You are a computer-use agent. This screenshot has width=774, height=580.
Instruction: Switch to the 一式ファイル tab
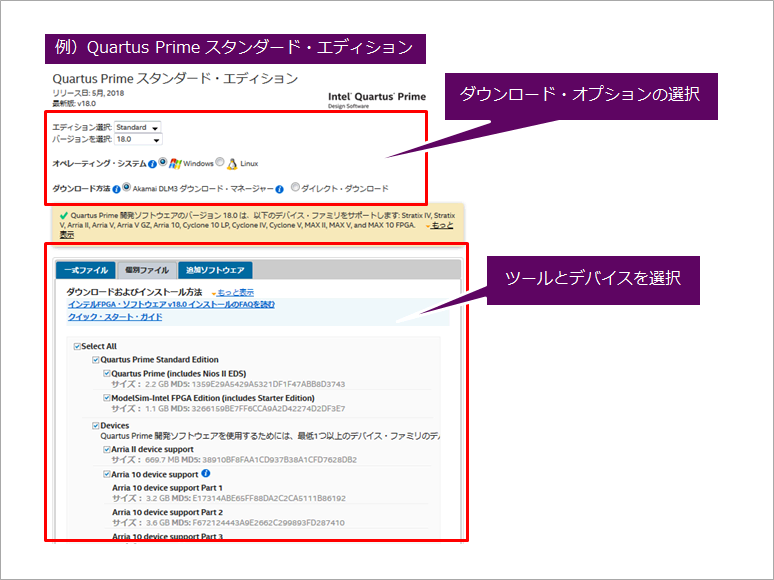tap(86, 270)
